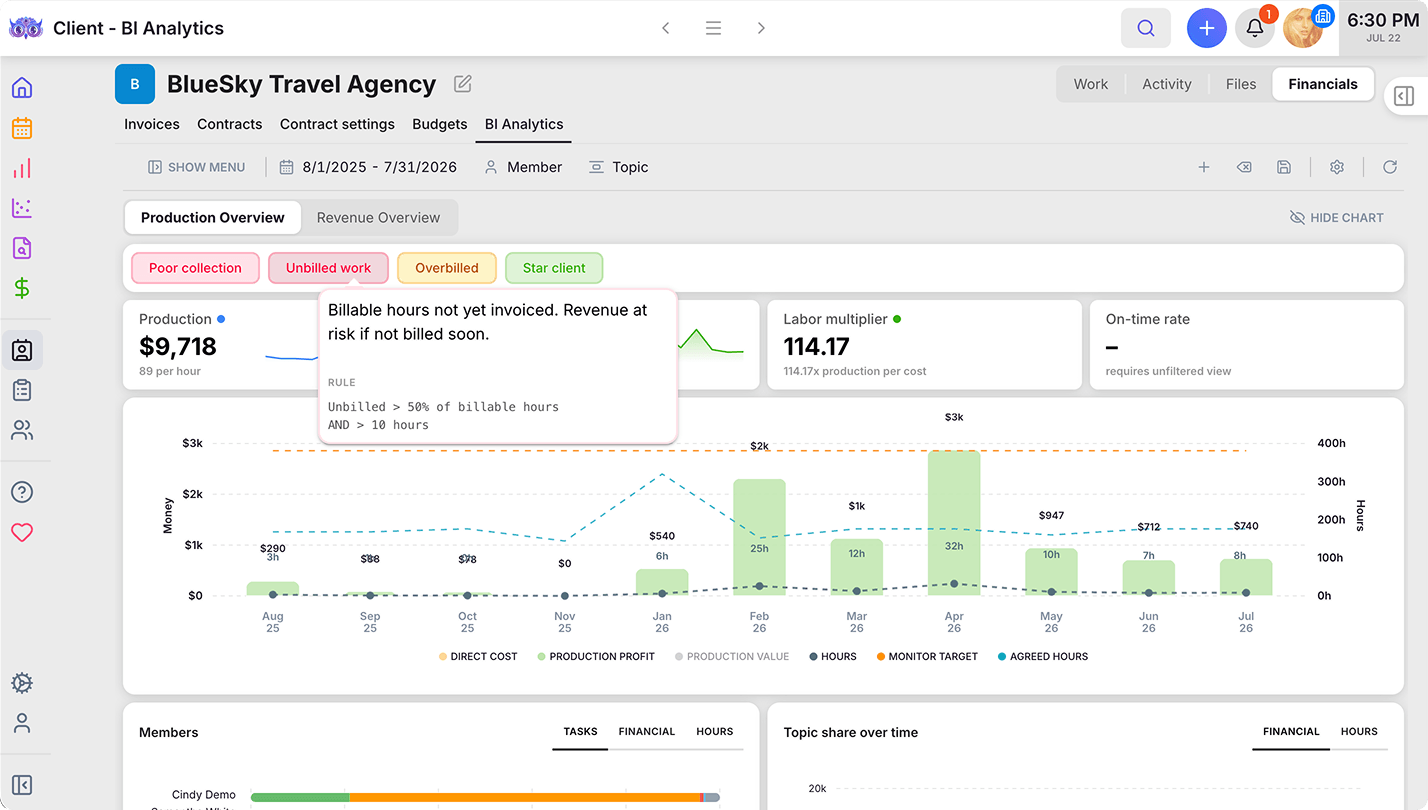This screenshot has height=810, width=1428.
Task: Open the Contract settings sub-tab
Action: 337,124
